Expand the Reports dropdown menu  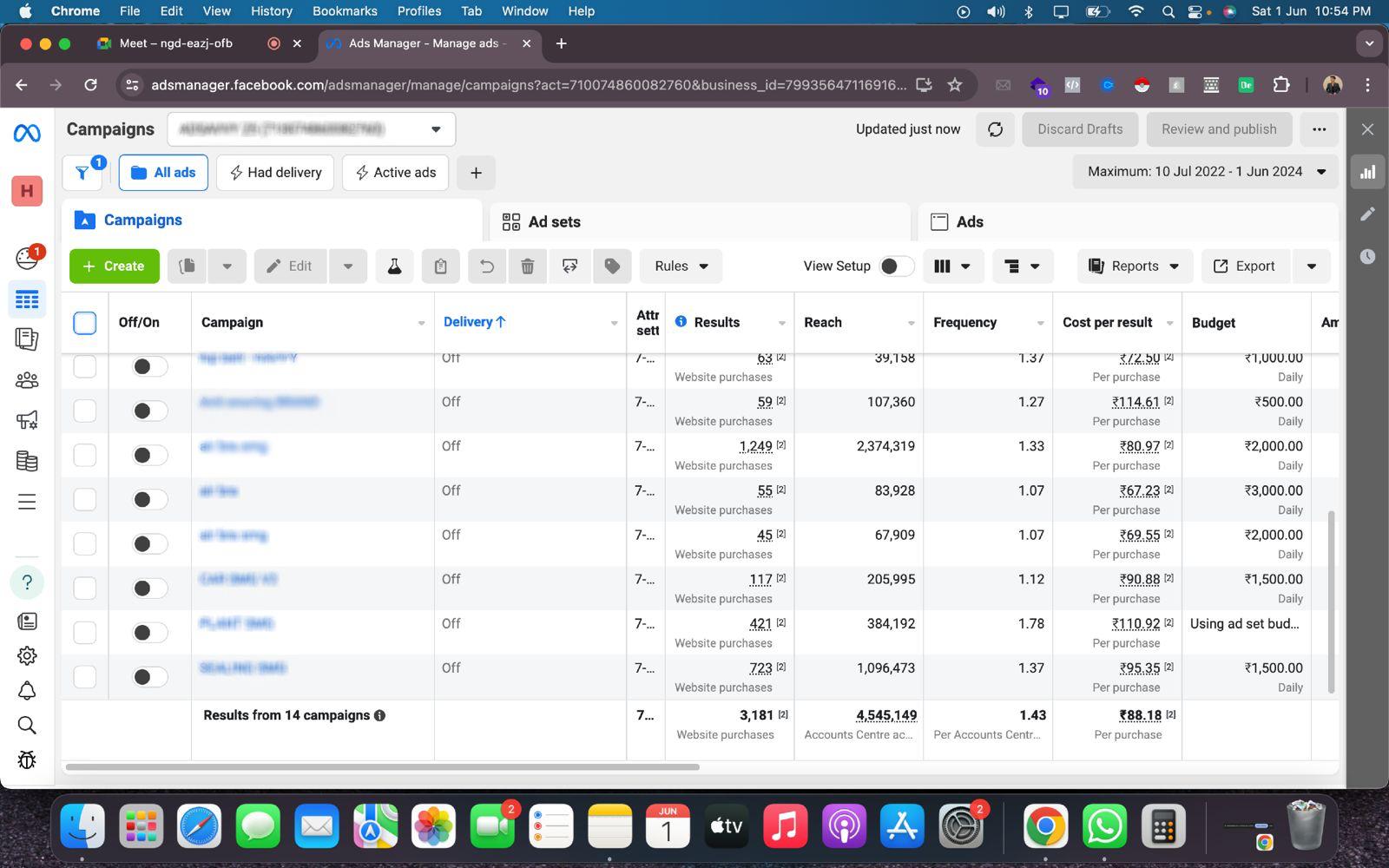coord(1135,266)
